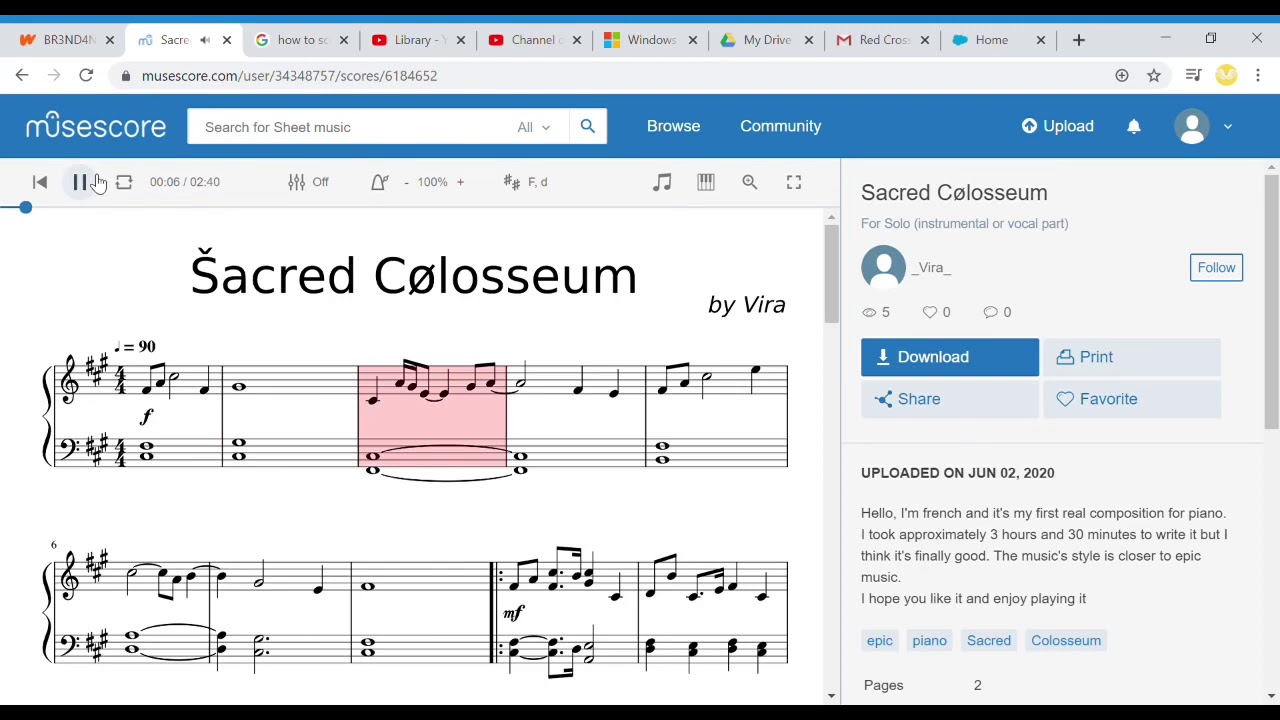
Task: Click the install app icon in address bar
Action: [1122, 75]
